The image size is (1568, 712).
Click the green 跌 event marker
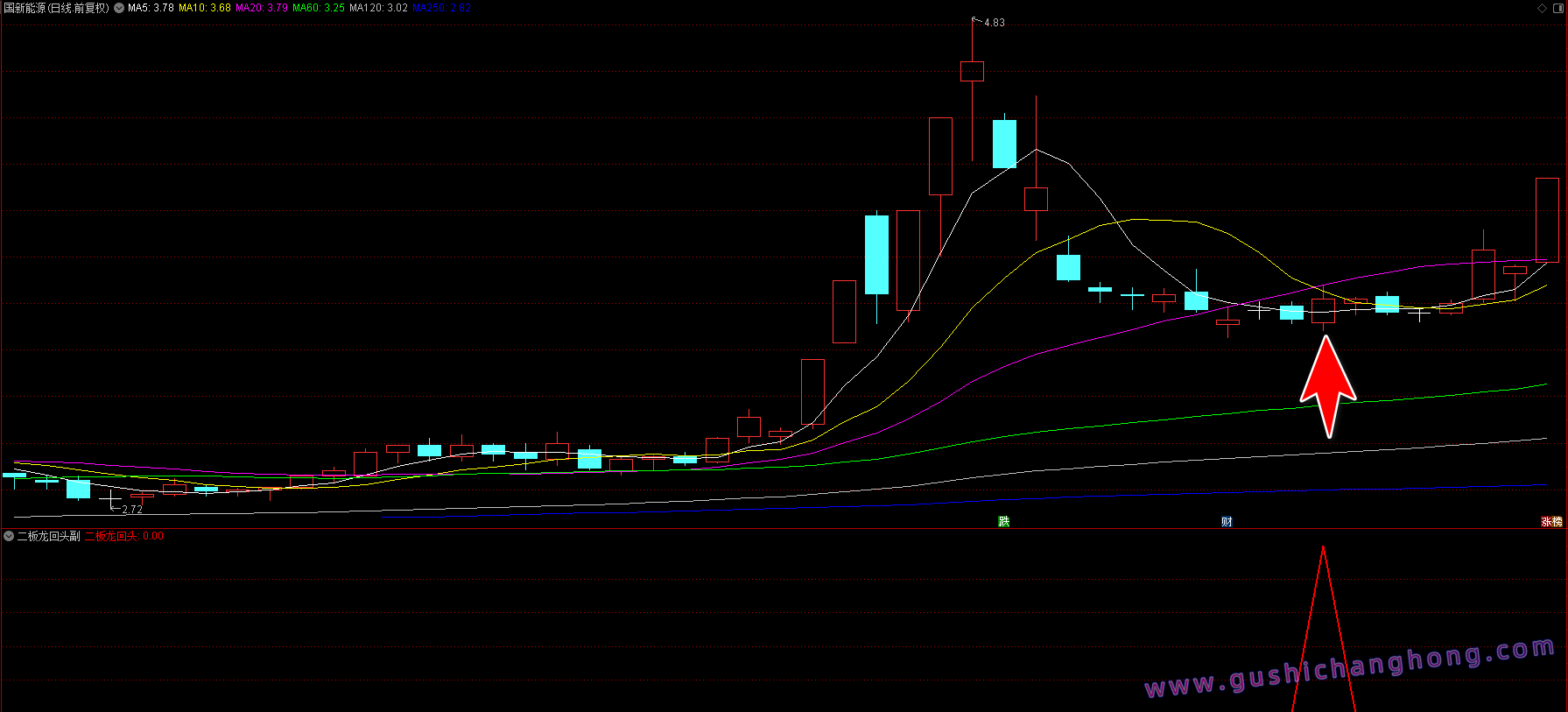coord(1004,522)
